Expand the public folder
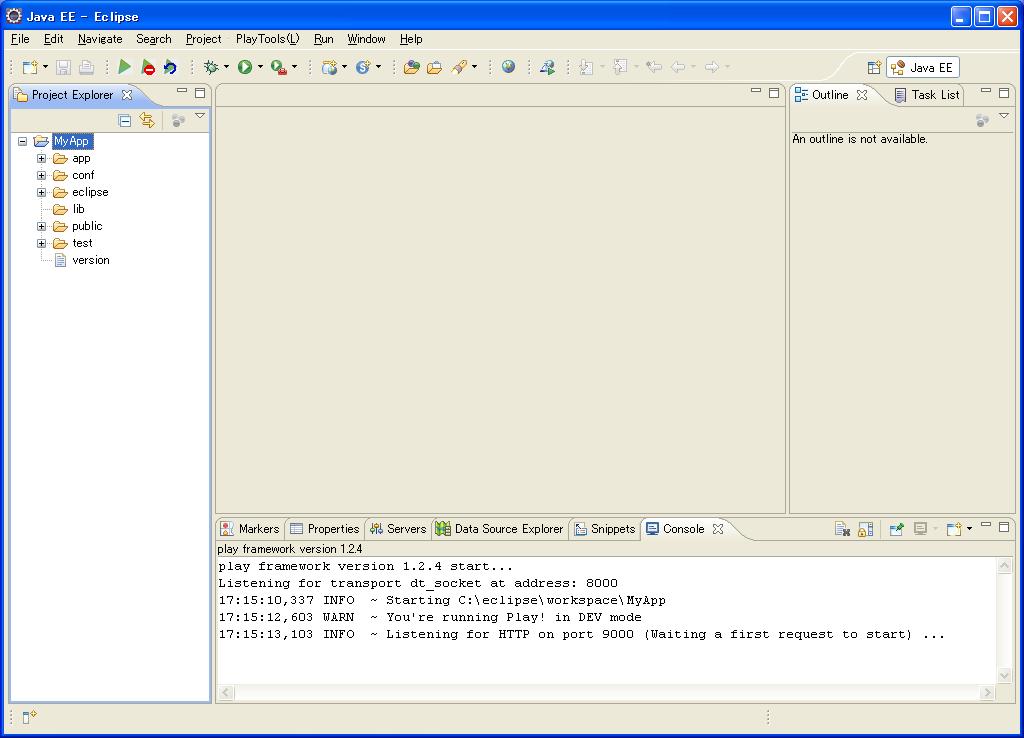The image size is (1024, 738). [41, 226]
